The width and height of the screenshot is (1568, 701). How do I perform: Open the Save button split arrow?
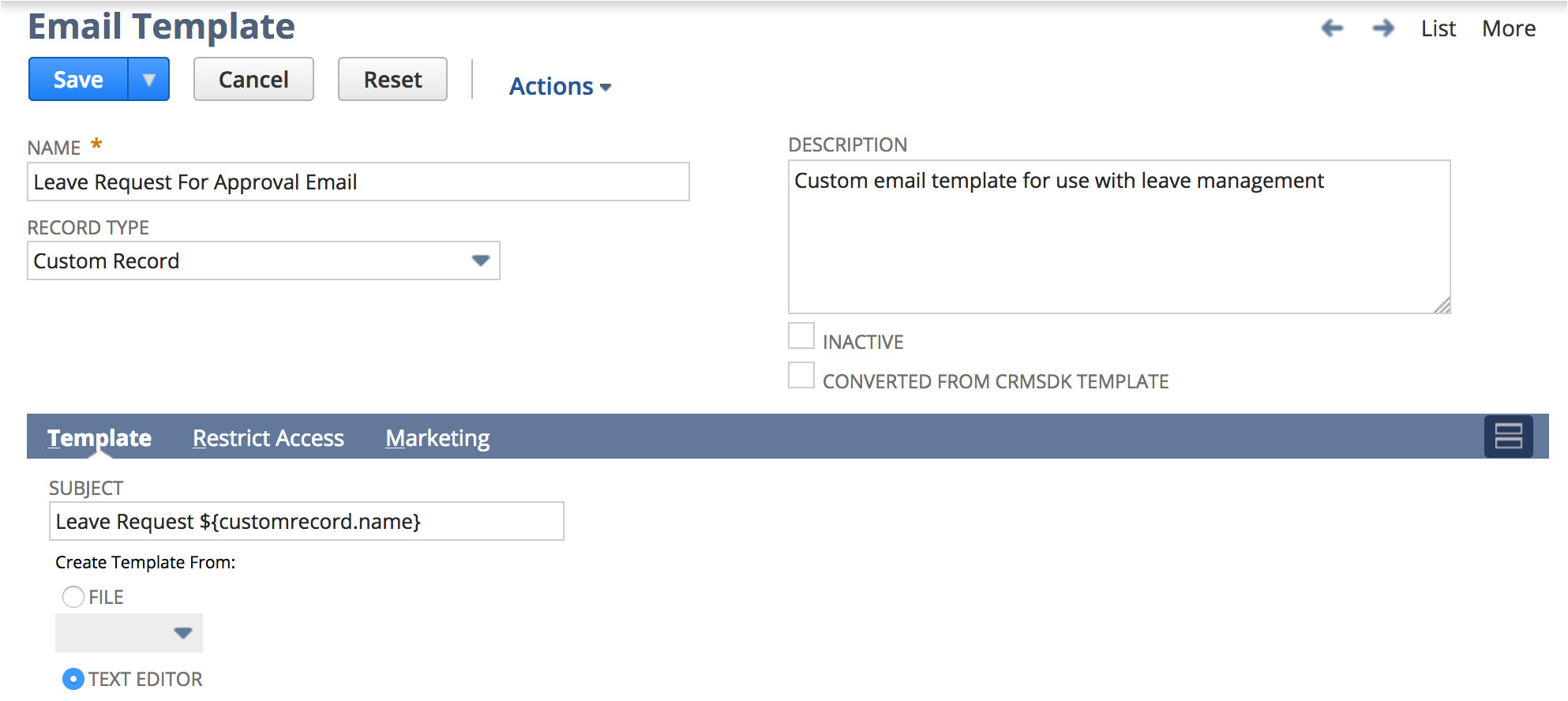pos(148,80)
